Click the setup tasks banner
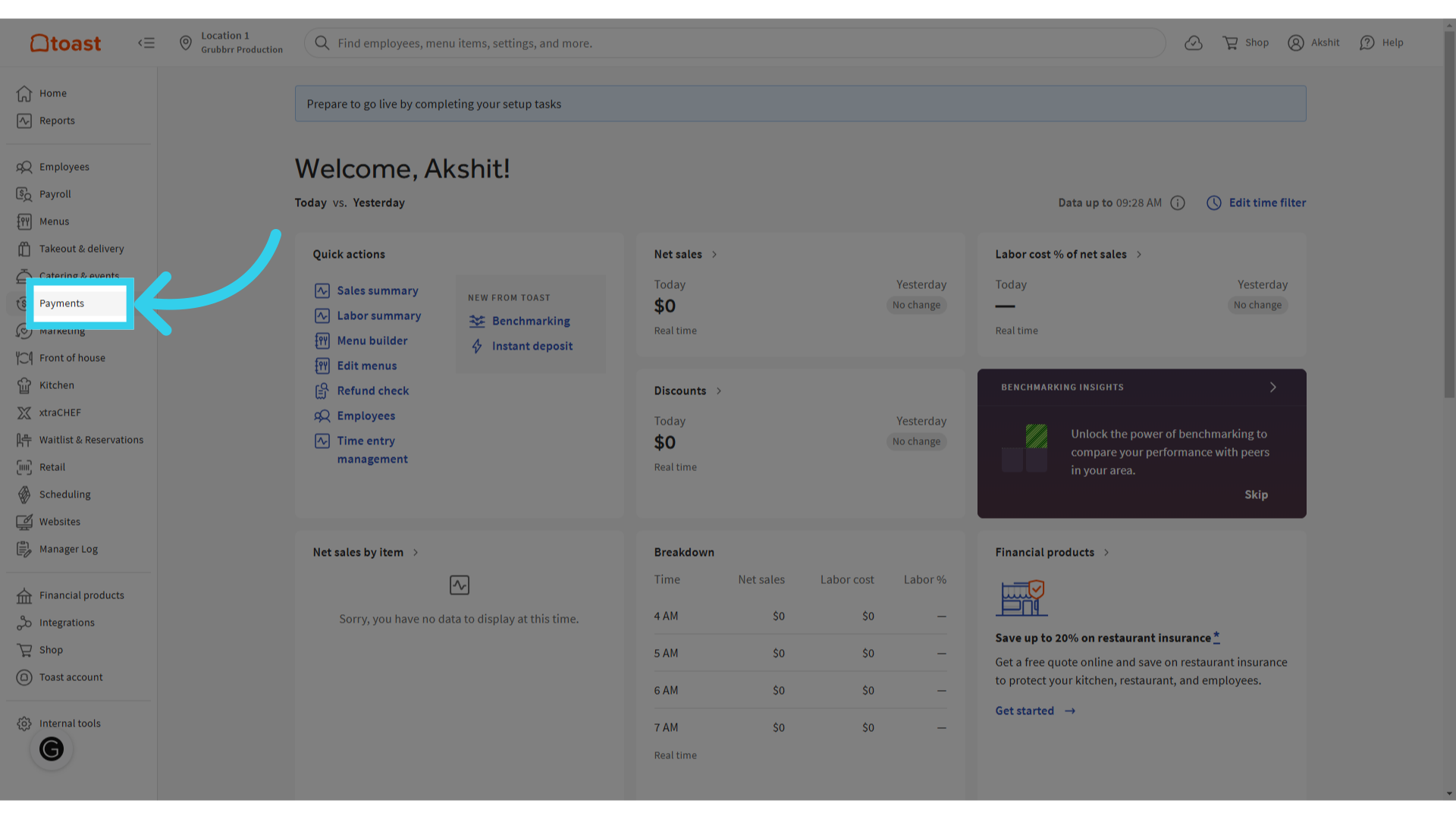 tap(800, 104)
